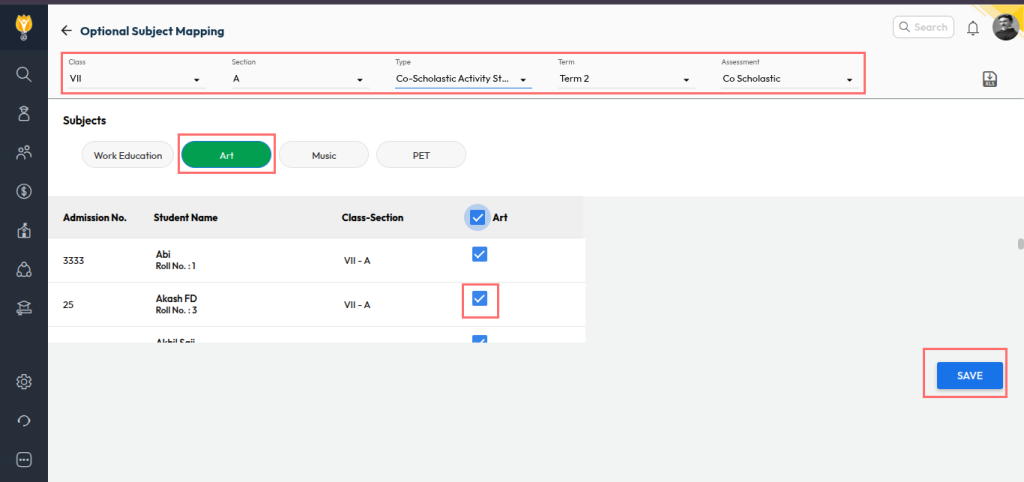Toggle the select-all Art header checkbox
The height and width of the screenshot is (482, 1024).
pyautogui.click(x=478, y=217)
